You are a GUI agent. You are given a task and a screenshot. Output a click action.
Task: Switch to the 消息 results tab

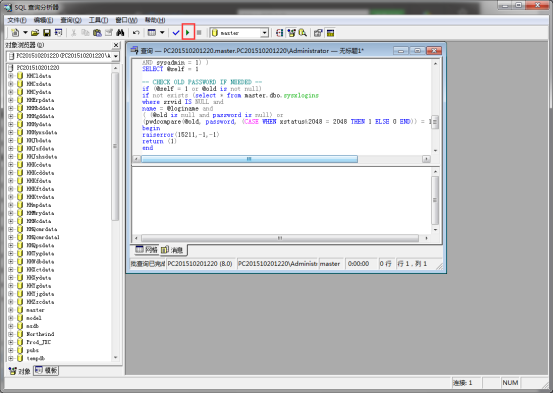173,250
